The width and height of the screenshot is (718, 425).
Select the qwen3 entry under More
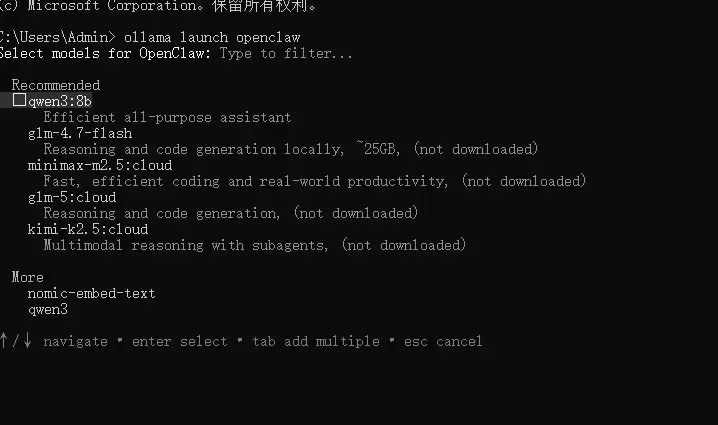[x=47, y=309]
